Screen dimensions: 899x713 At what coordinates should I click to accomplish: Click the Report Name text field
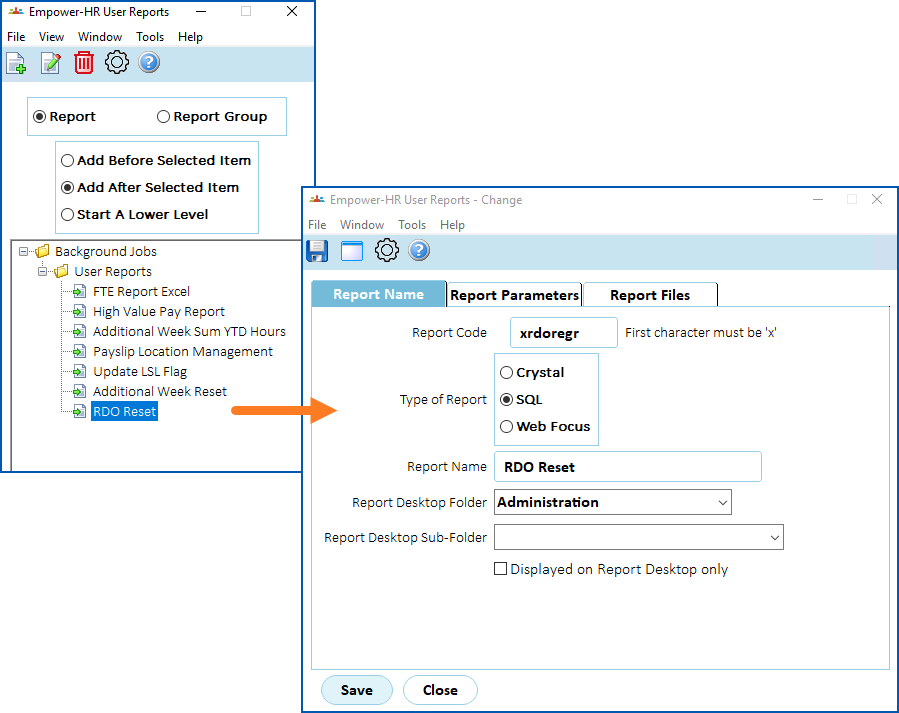[x=628, y=467]
